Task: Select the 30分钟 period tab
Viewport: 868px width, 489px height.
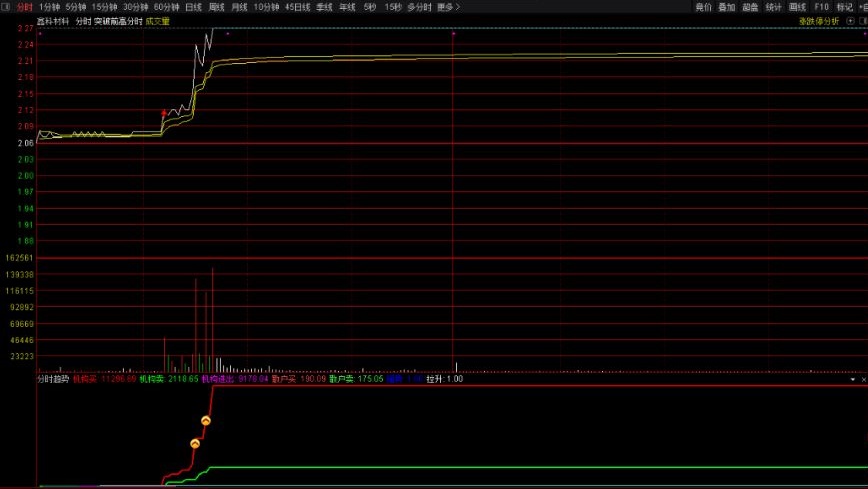Action: [135, 7]
